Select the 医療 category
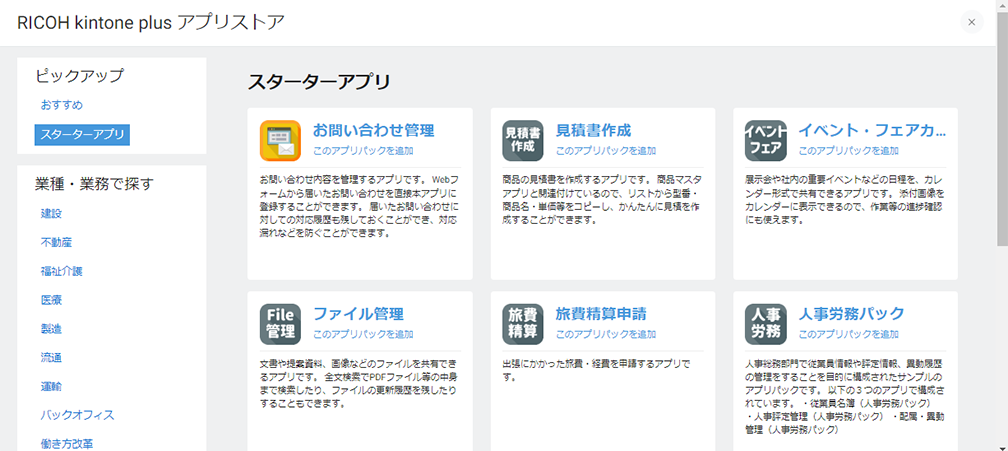 [x=51, y=300]
